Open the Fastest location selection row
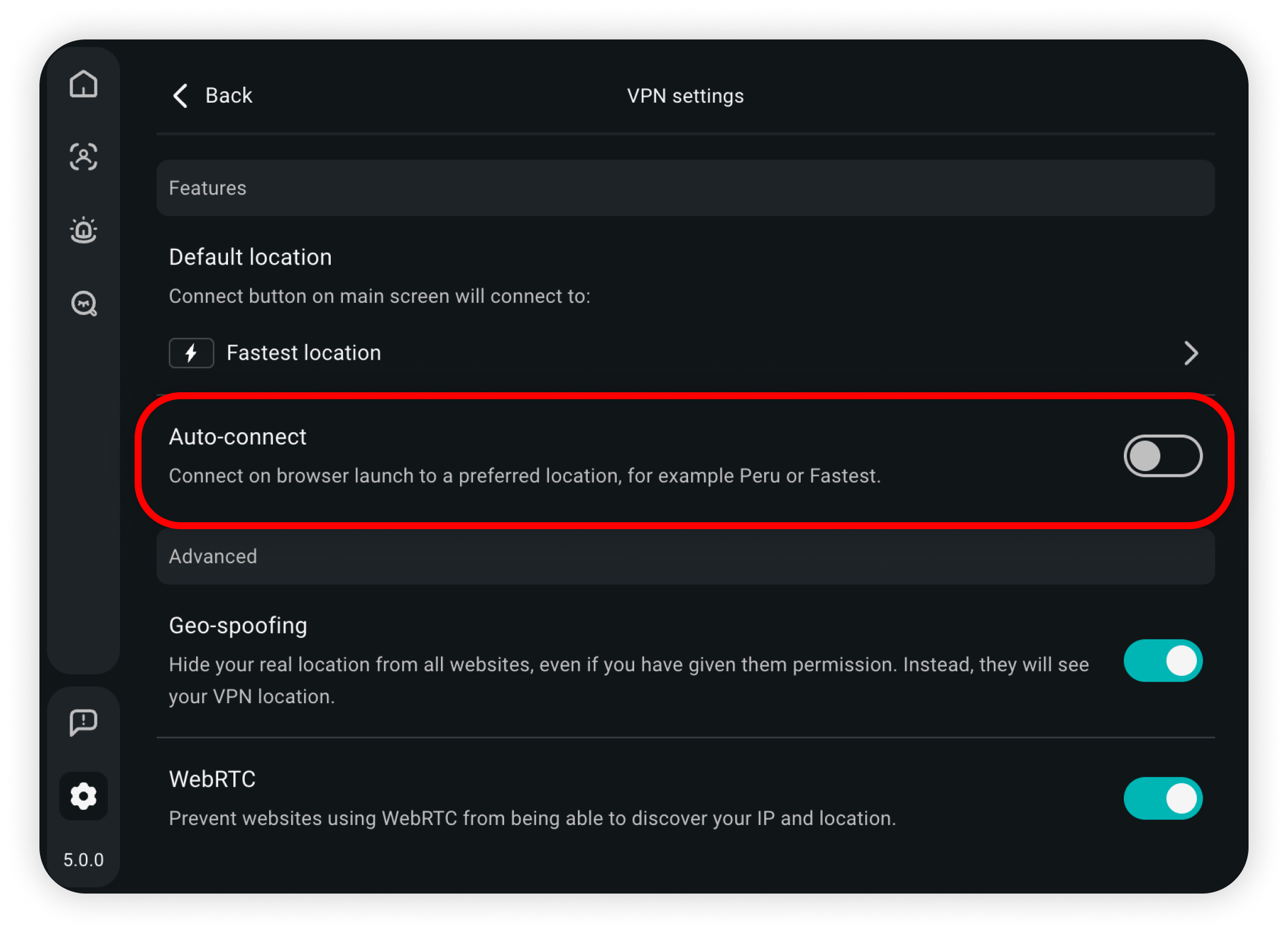The height and width of the screenshot is (933, 1288). 685,353
